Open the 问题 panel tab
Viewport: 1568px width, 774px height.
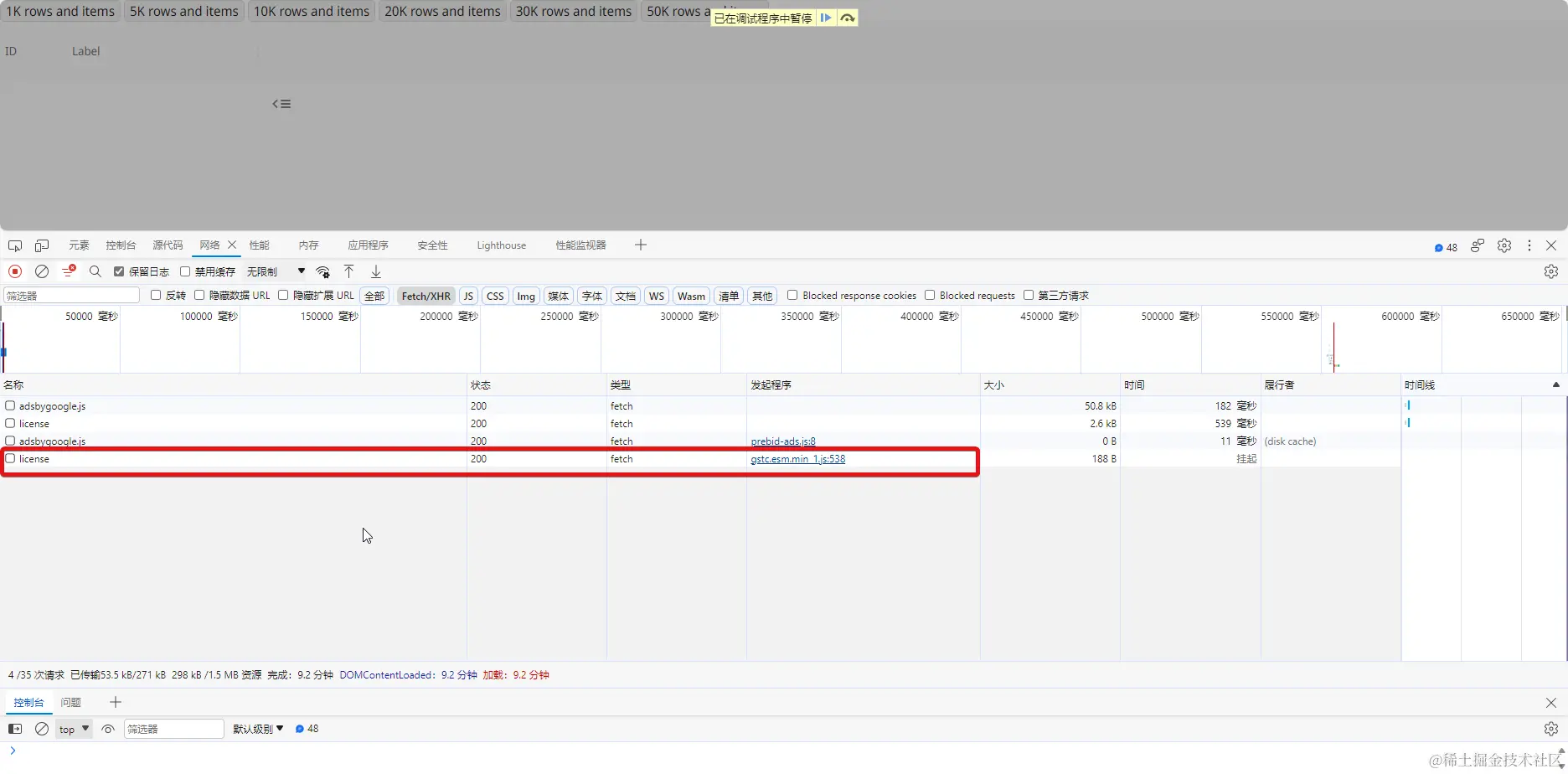click(x=71, y=702)
